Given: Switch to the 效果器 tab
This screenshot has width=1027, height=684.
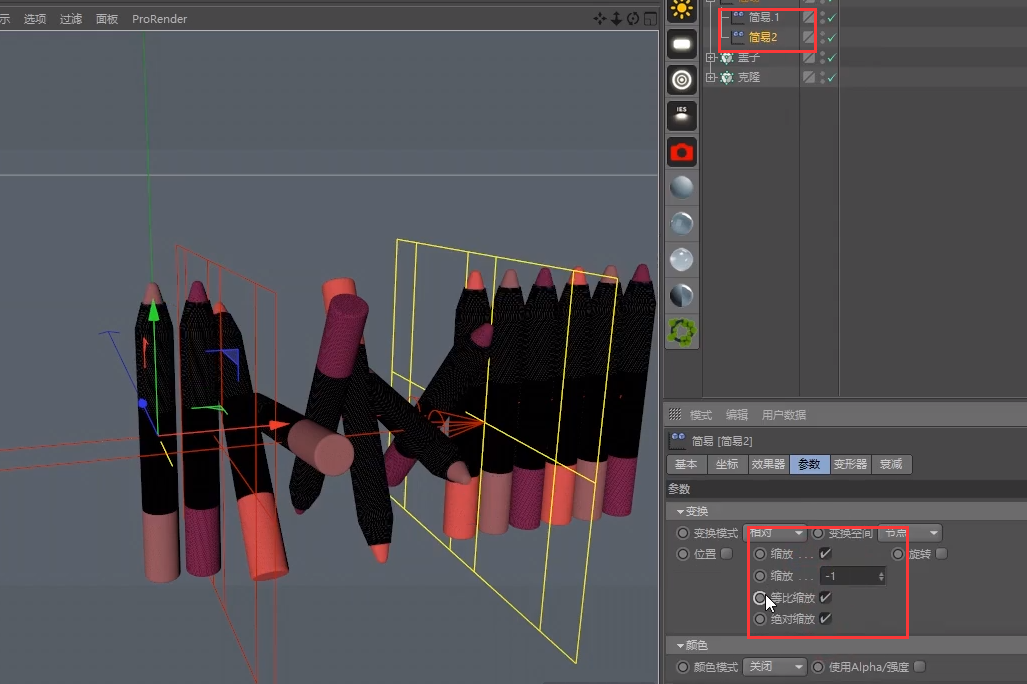Looking at the screenshot, I should [768, 464].
